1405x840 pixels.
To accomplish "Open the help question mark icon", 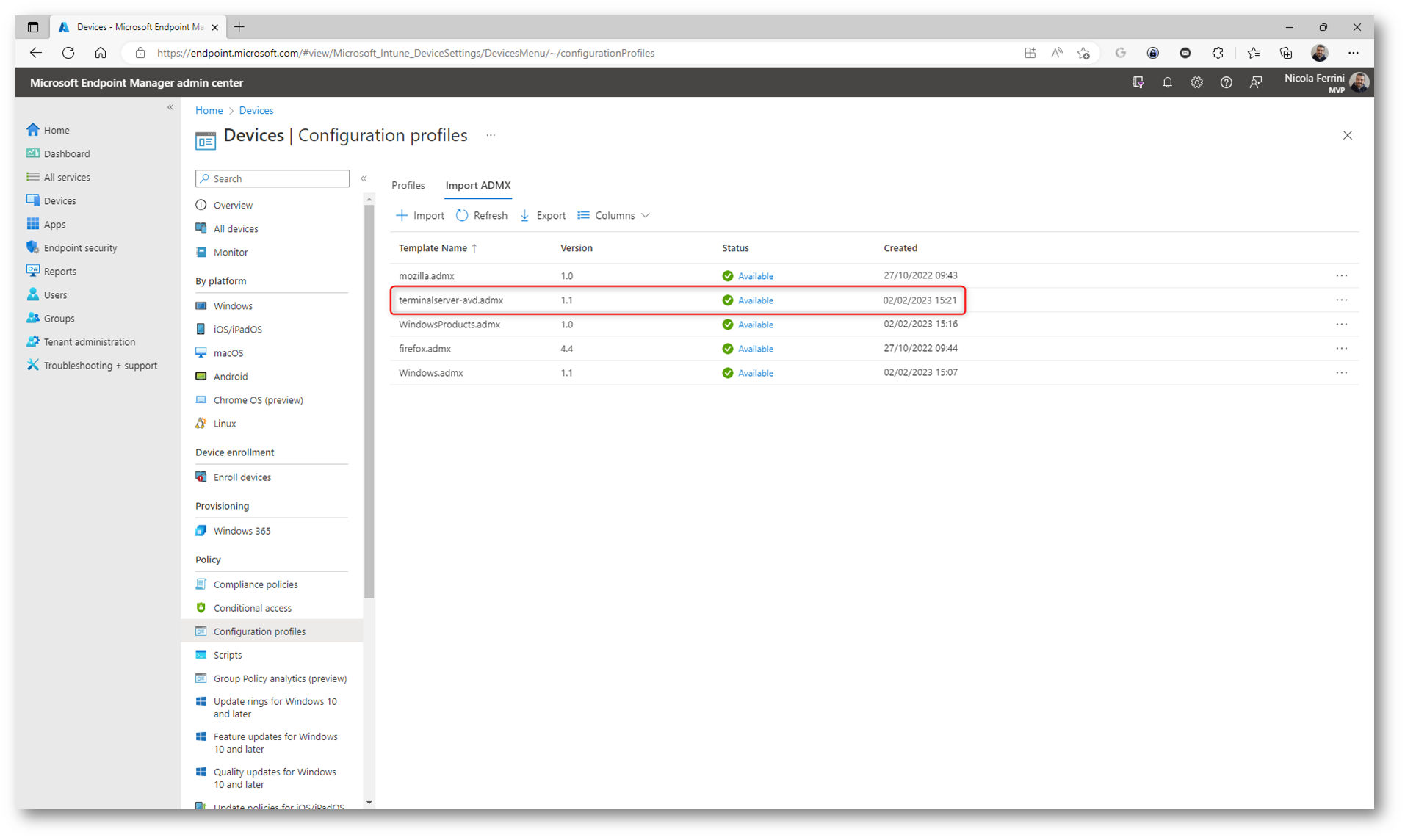I will tap(1226, 82).
